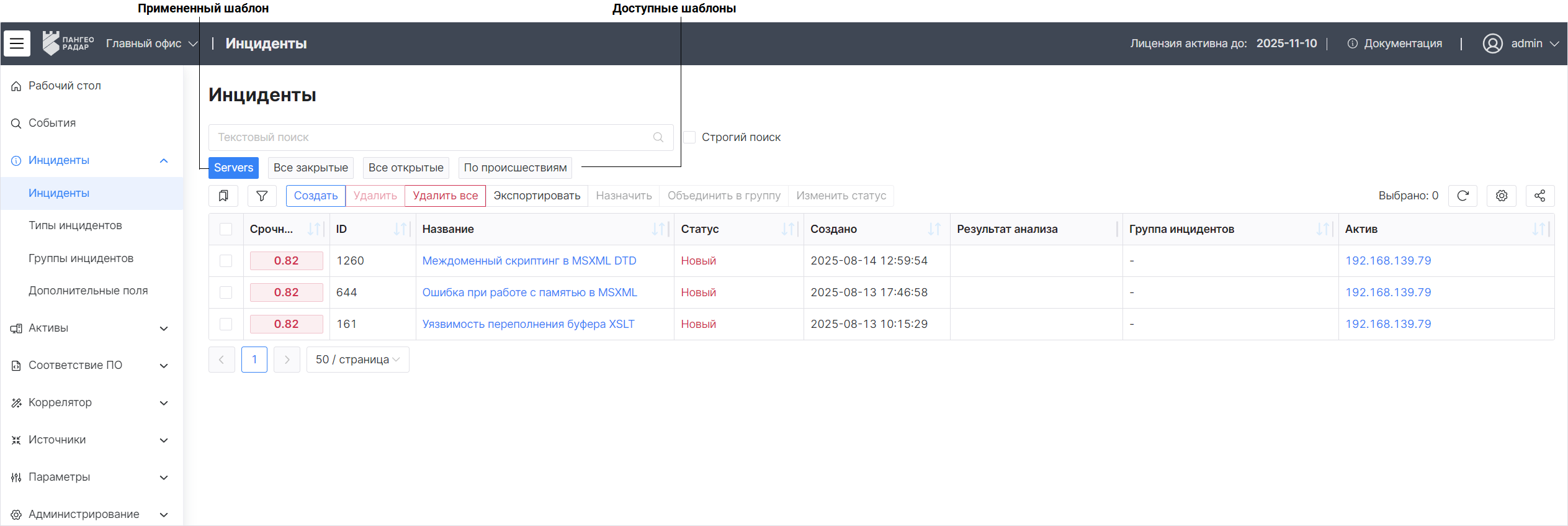Screen dimensions: 1568x526
Task: Click the Создать button
Action: (x=315, y=196)
